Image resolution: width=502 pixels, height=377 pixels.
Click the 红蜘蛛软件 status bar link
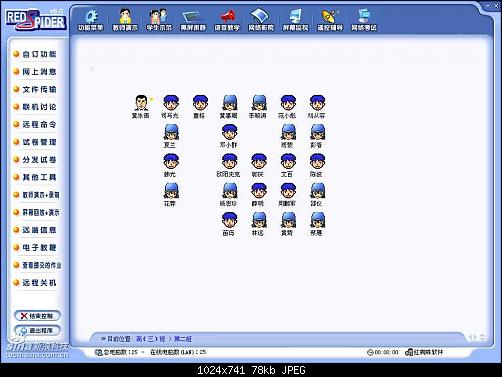point(424,352)
